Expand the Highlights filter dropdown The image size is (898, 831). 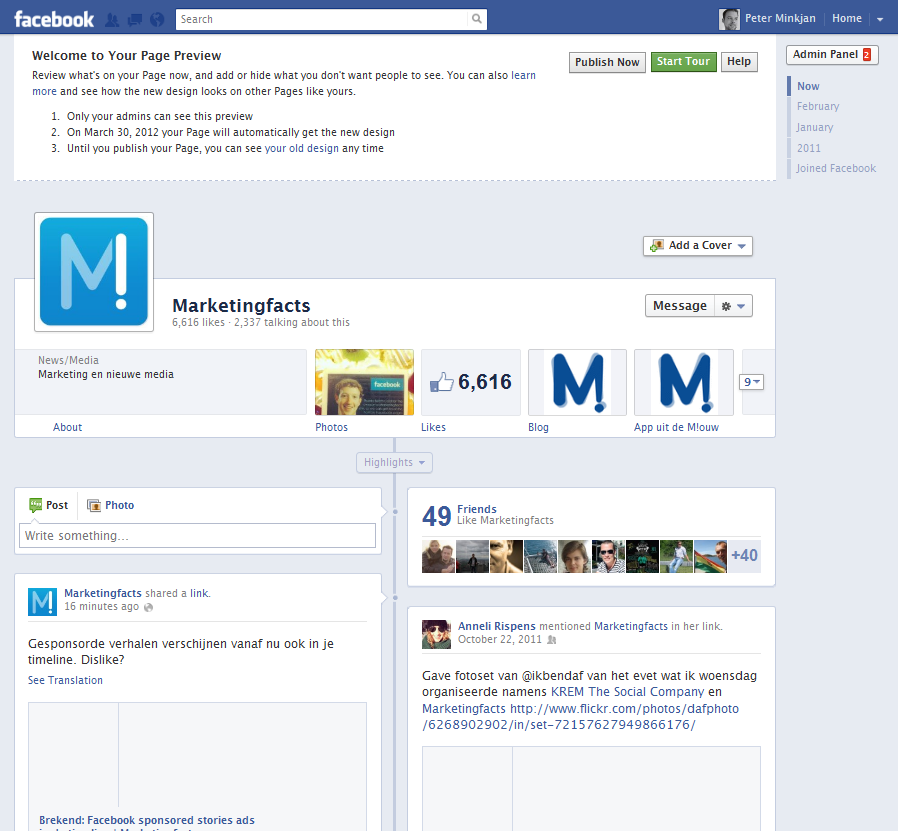pos(395,462)
